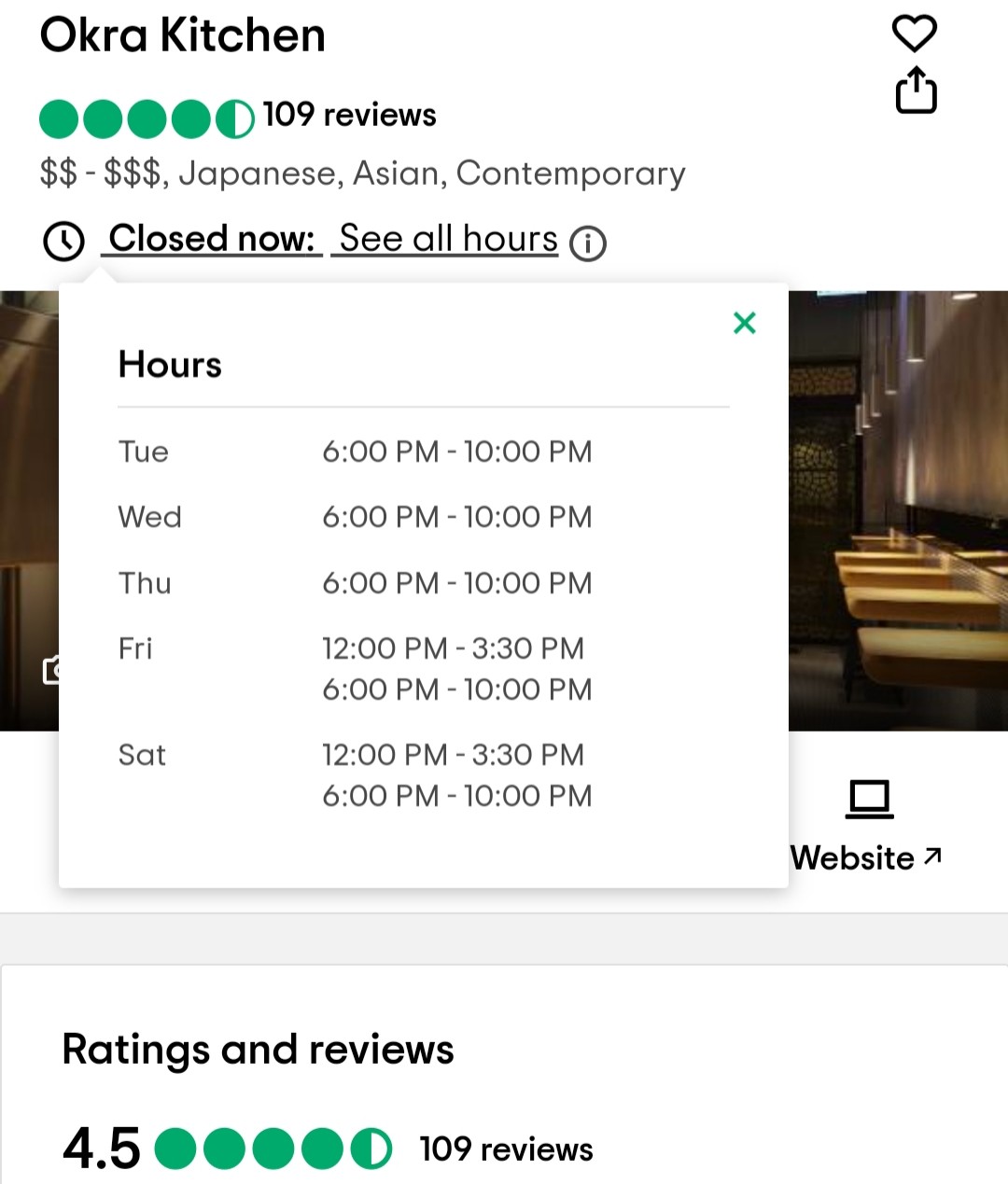The width and height of the screenshot is (1008, 1184).
Task: Click the 4.5 rating score
Action: click(102, 1149)
